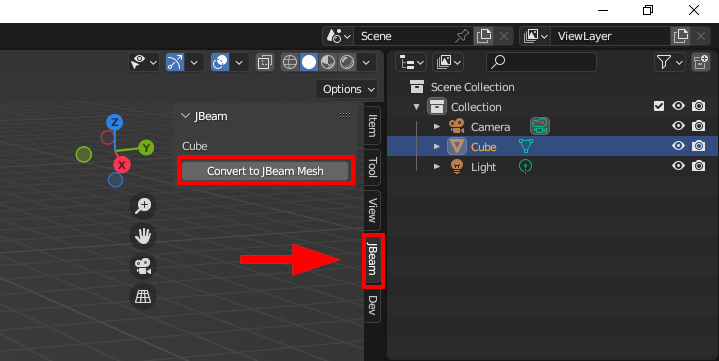Click the X axis on navigation gizmo
This screenshot has height=361, width=719.
coord(122,165)
